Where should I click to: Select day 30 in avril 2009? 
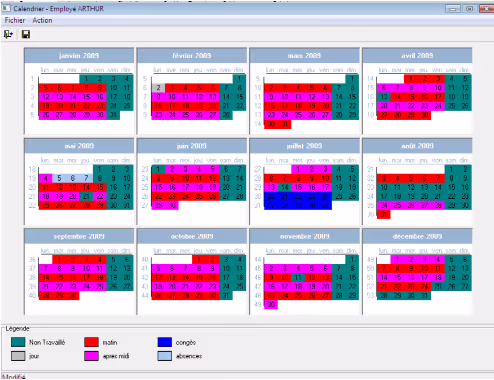point(424,115)
